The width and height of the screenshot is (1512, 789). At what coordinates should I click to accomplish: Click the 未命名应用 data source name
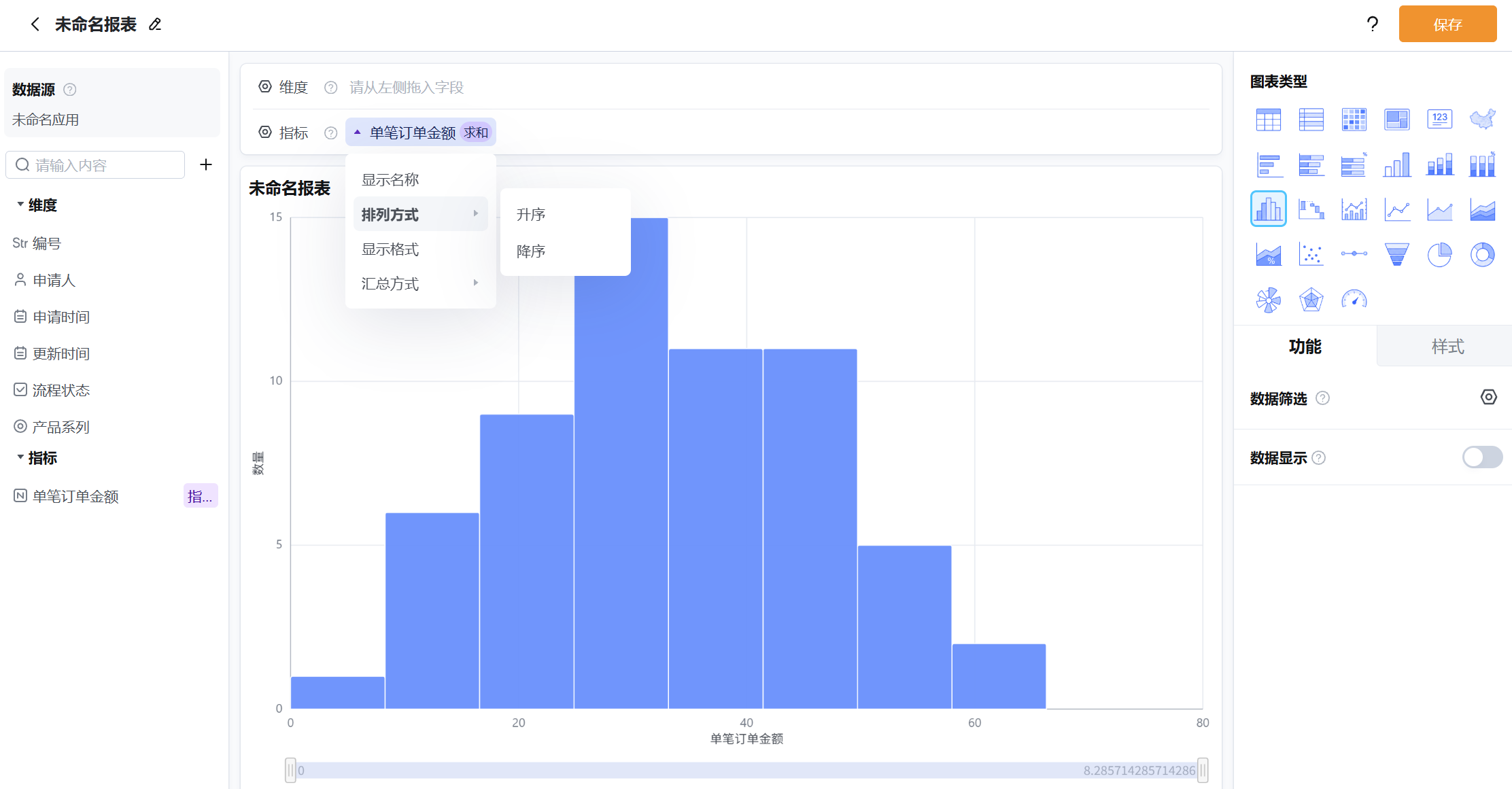pyautogui.click(x=46, y=120)
